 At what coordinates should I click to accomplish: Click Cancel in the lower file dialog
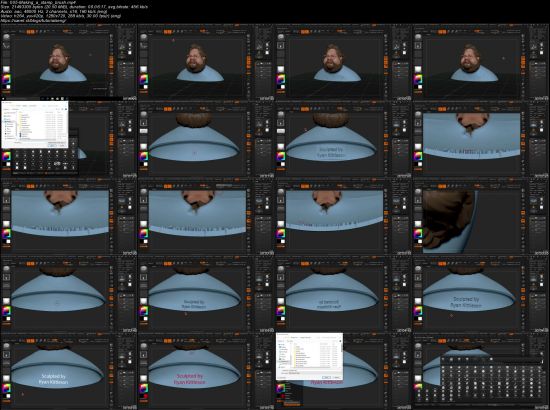tap(336, 377)
